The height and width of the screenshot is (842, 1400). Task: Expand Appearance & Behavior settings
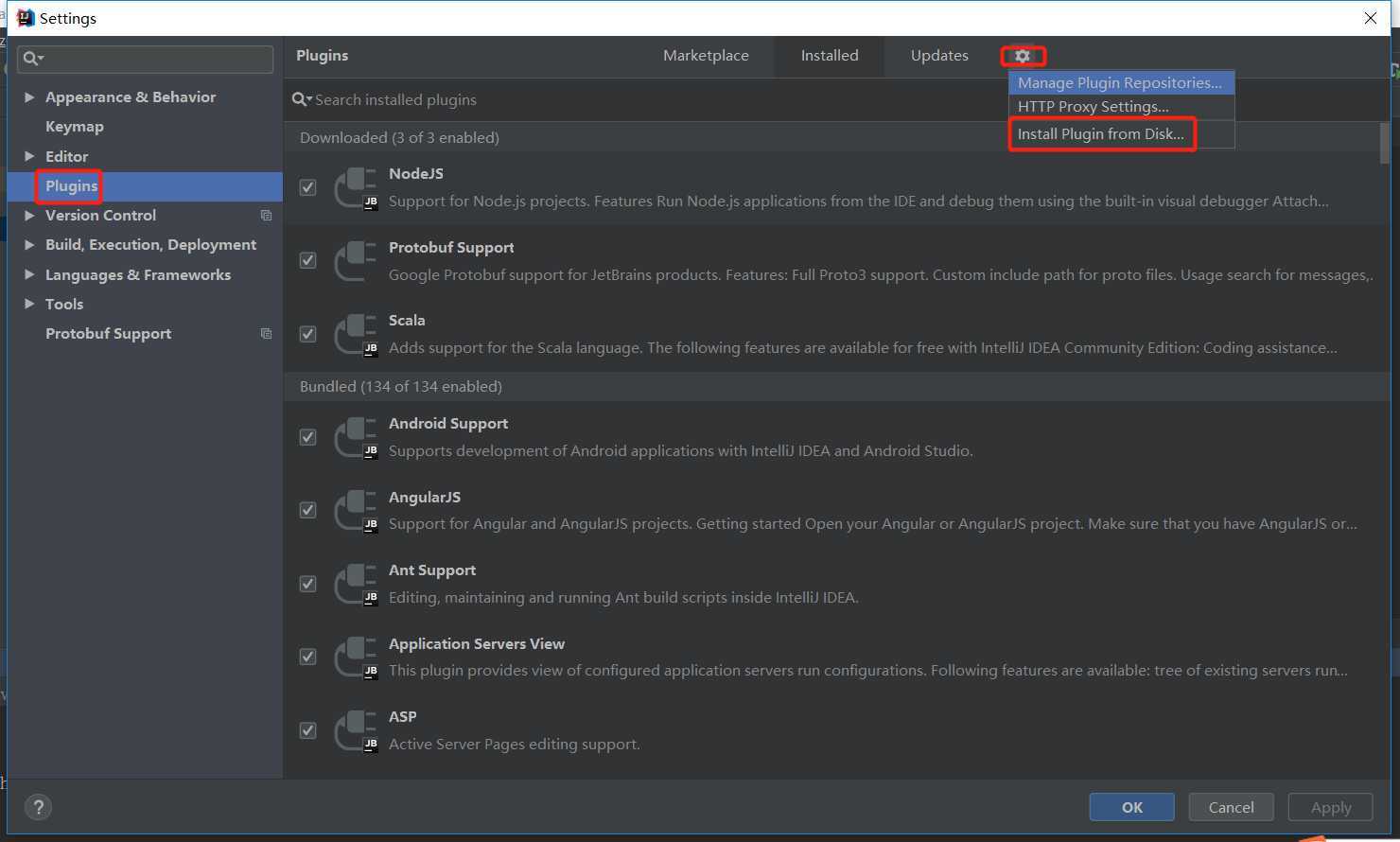[29, 97]
